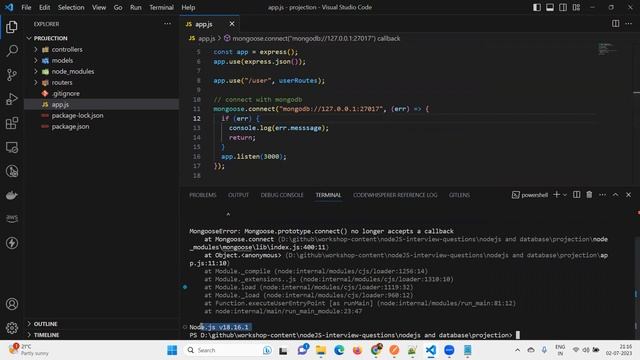Open the AWS Toolkit view

[12, 219]
